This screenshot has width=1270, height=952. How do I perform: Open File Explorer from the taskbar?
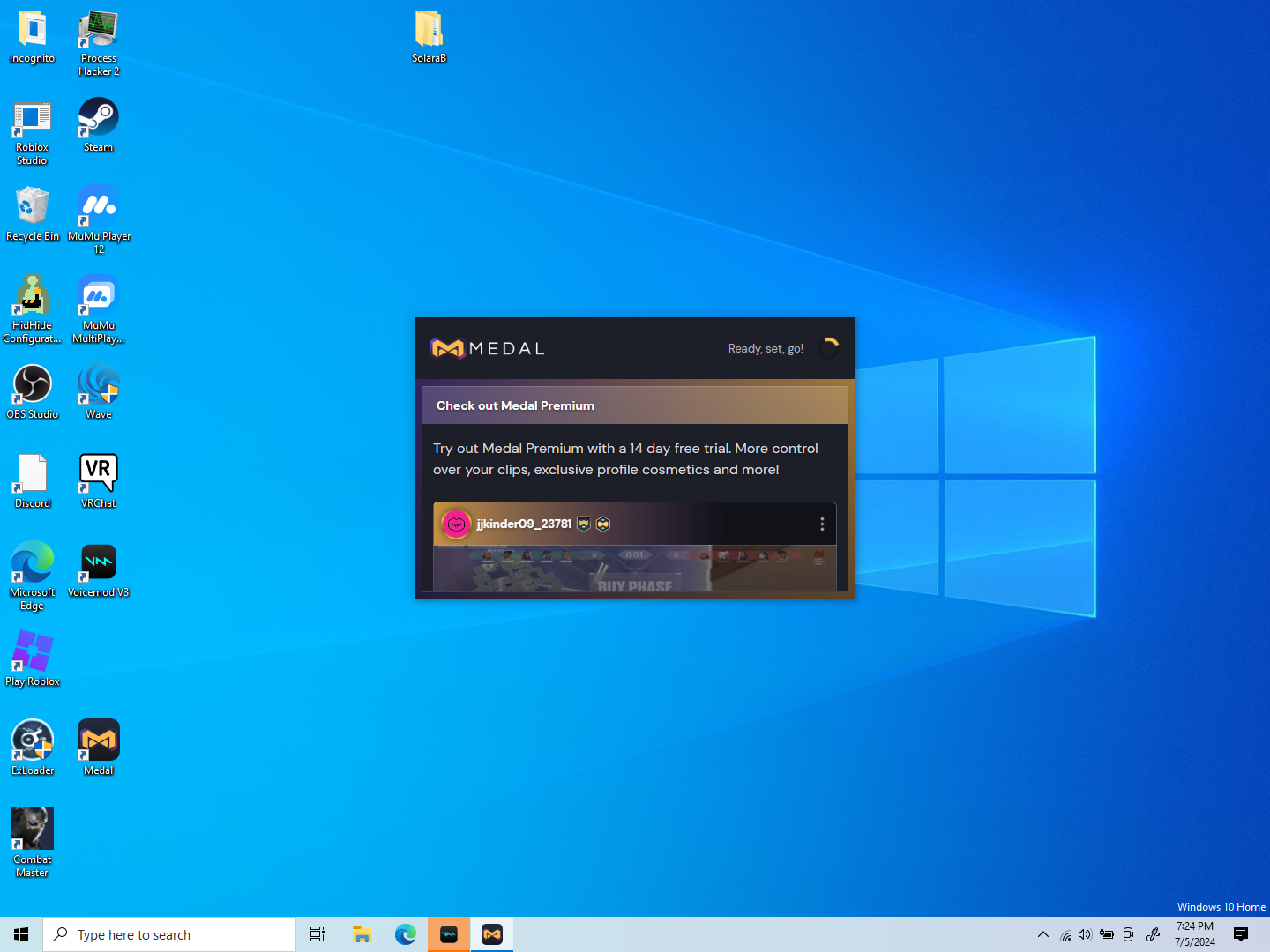click(x=362, y=934)
